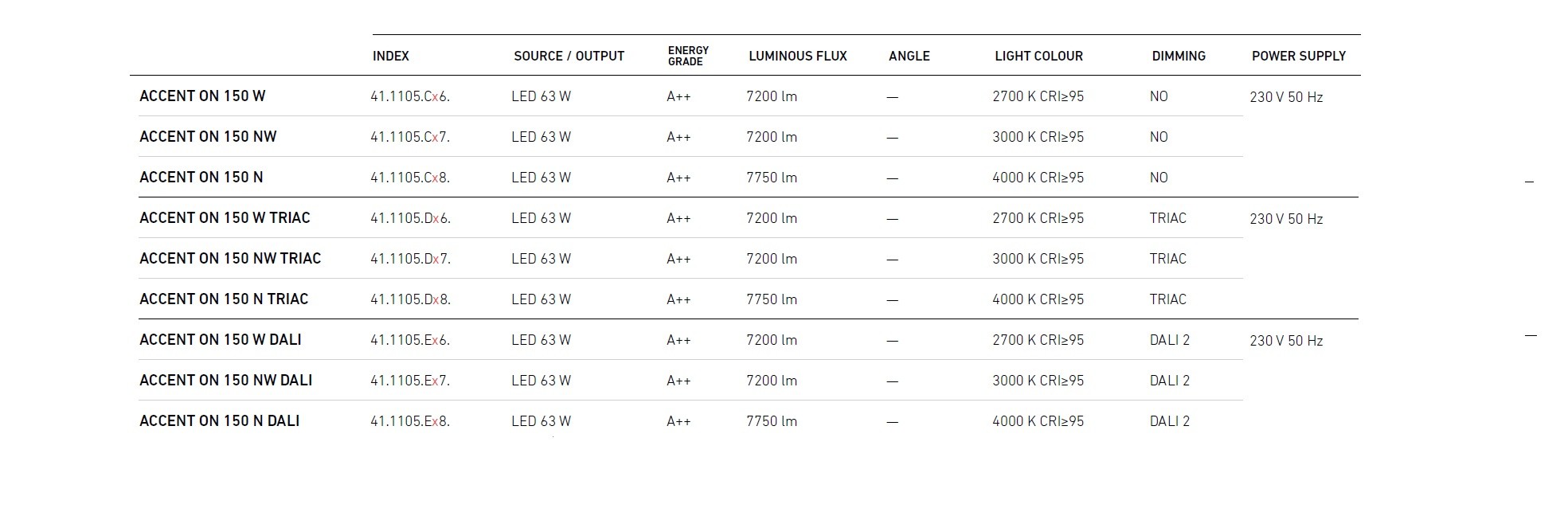
Task: Click the POWER SUPPLY column header
Action: point(1298,56)
